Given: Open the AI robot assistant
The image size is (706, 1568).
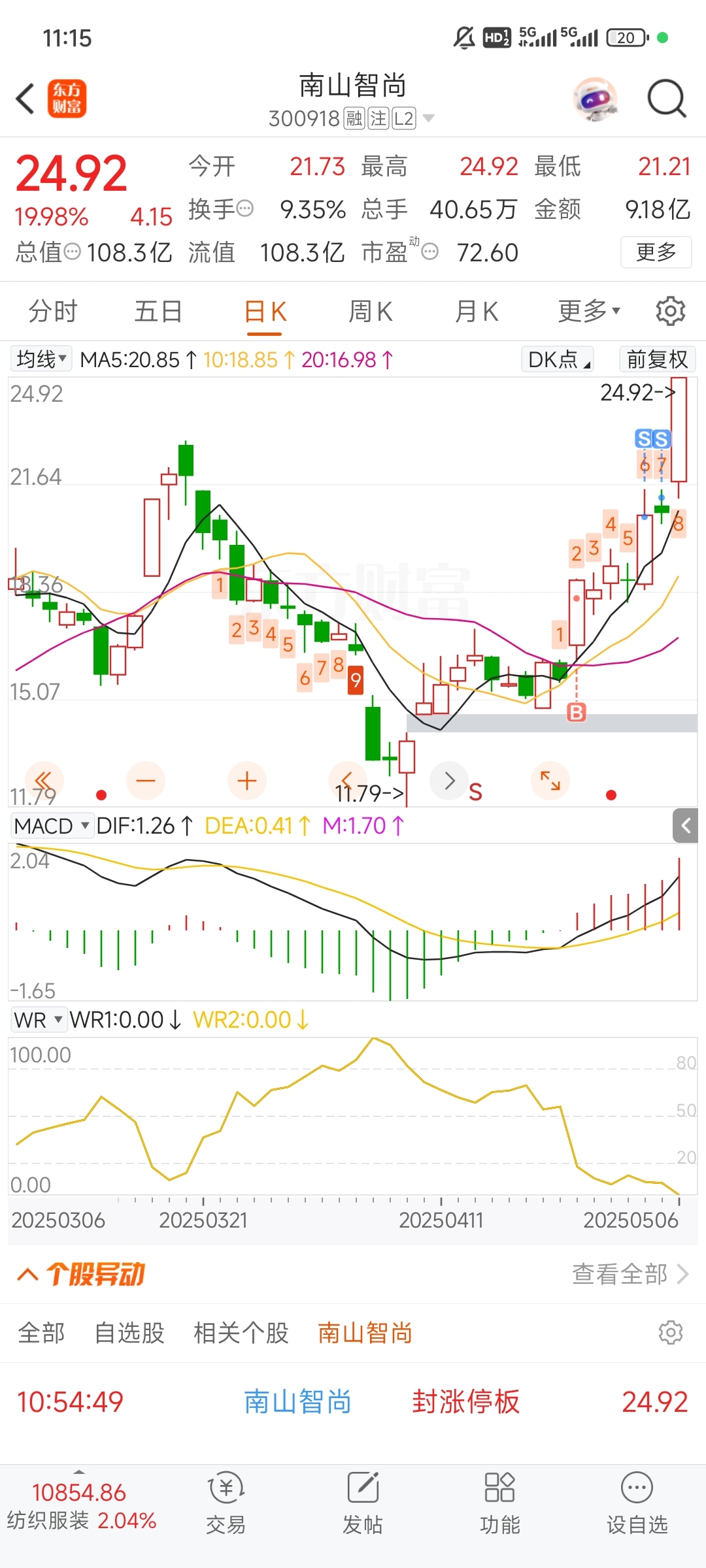Looking at the screenshot, I should tap(595, 99).
